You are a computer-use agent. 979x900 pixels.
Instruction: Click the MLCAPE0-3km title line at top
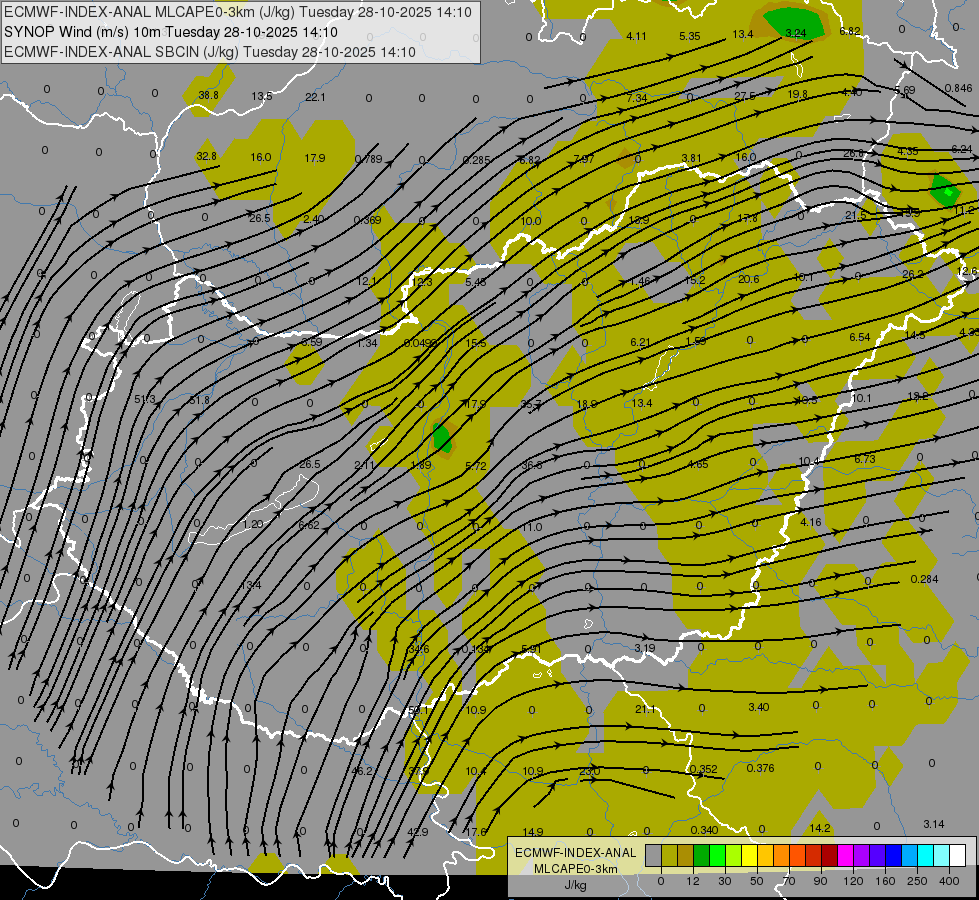pos(237,12)
